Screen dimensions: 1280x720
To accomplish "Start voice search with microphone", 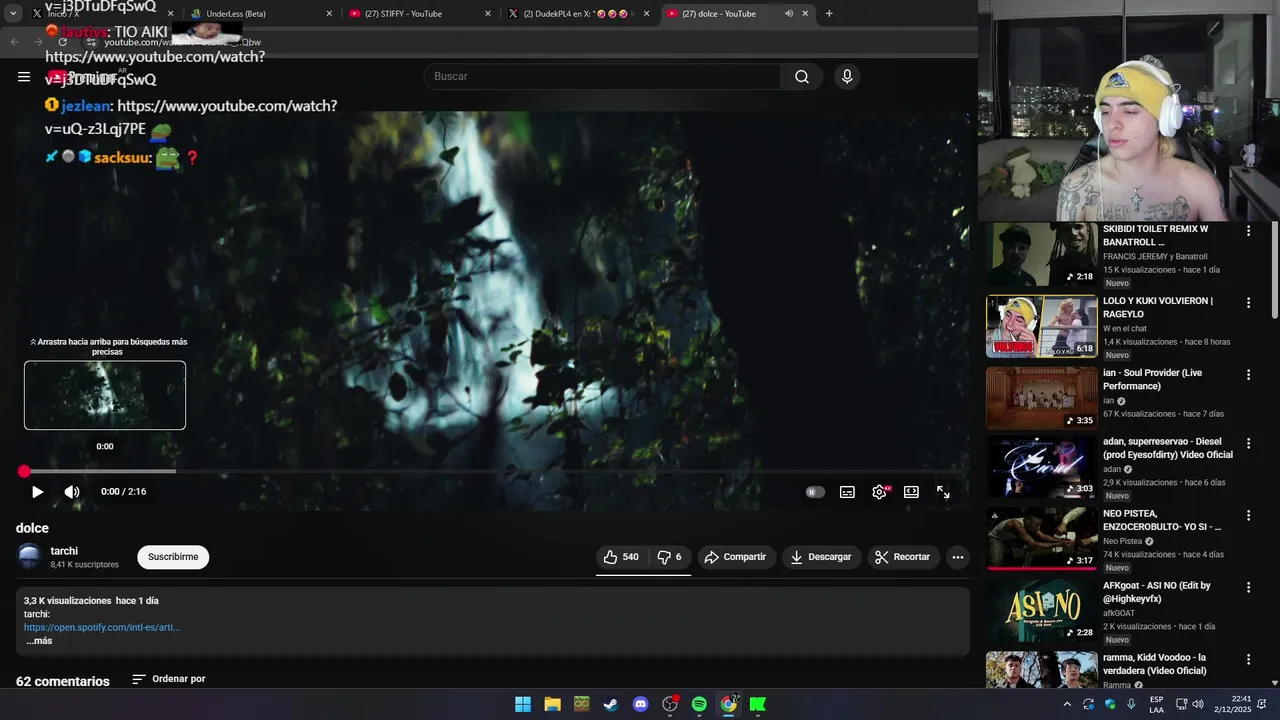I will (x=847, y=77).
